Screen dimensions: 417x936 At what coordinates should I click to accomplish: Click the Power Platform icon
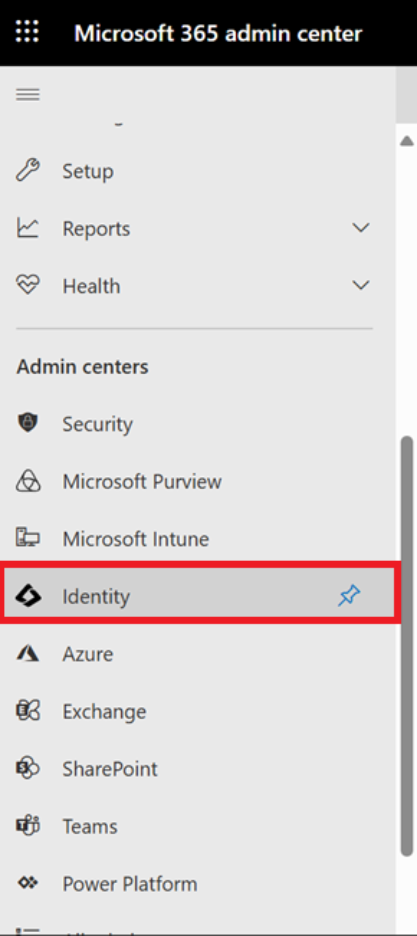[x=27, y=883]
